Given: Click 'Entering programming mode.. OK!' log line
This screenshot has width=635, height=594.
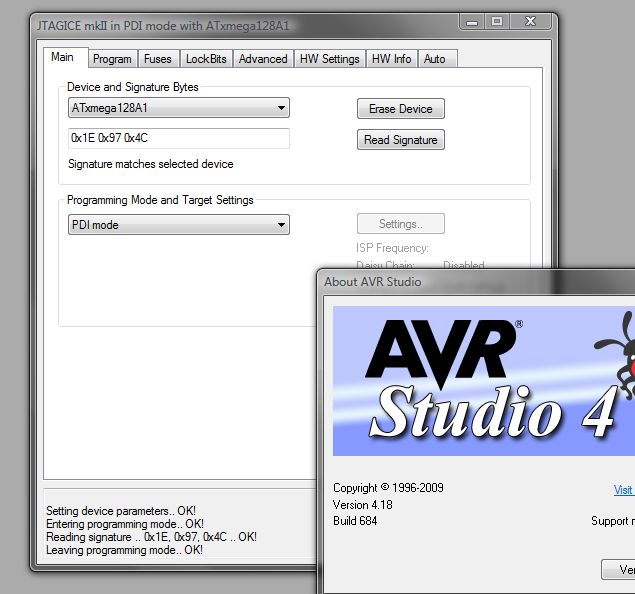Looking at the screenshot, I should [x=125, y=524].
